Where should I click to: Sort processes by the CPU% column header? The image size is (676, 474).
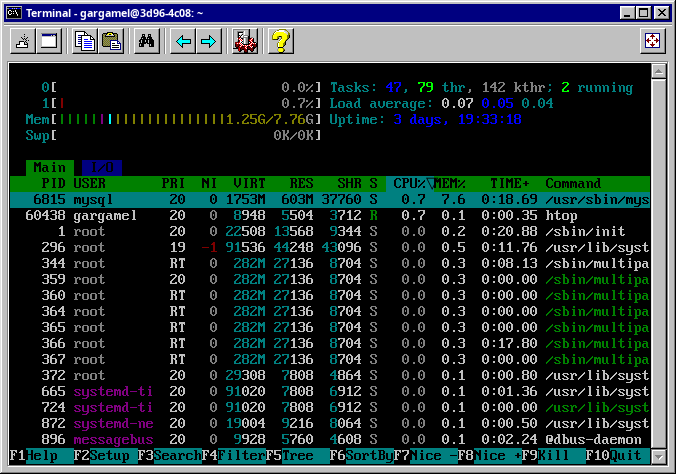click(x=407, y=183)
